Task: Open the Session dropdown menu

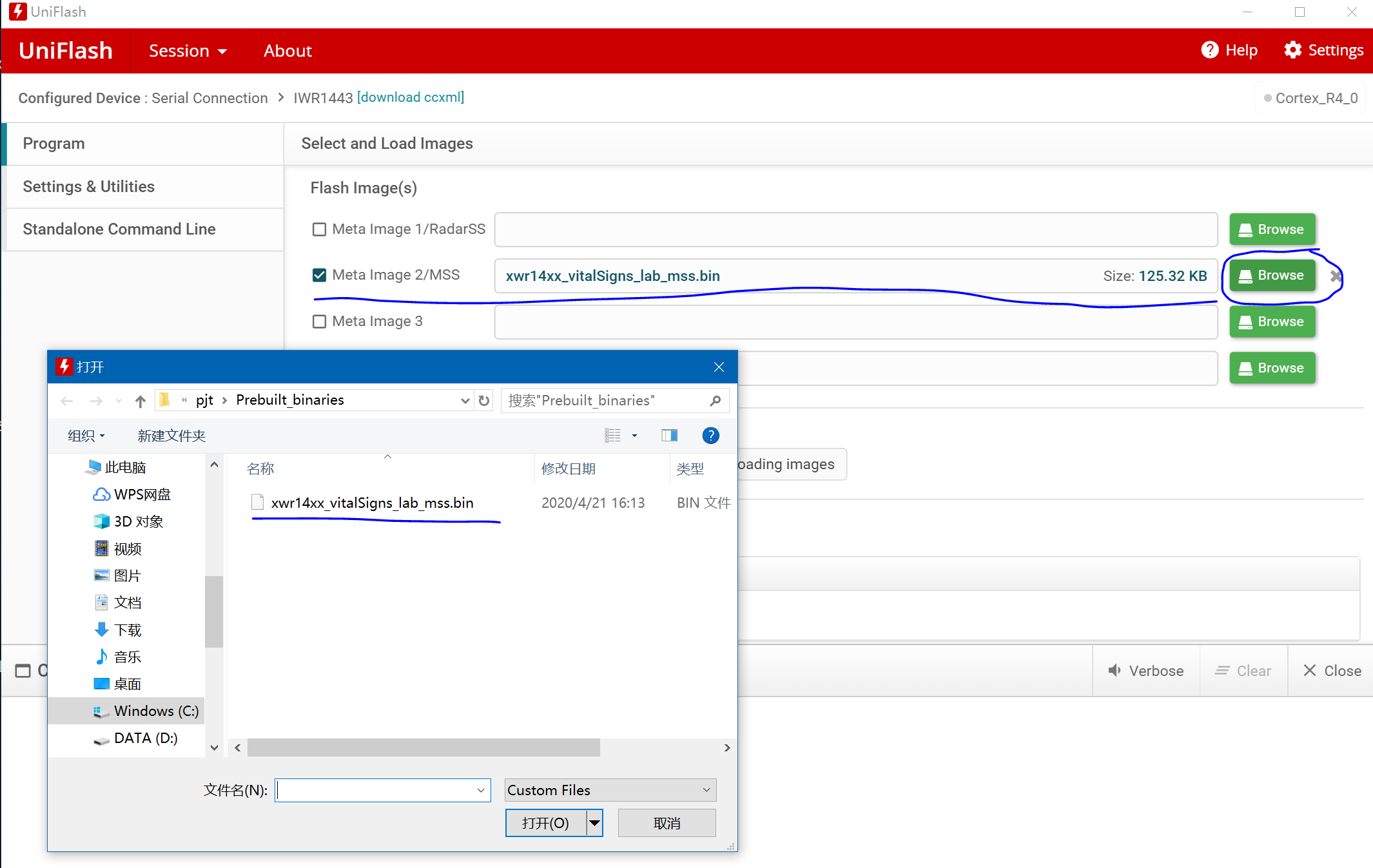Action: (188, 51)
